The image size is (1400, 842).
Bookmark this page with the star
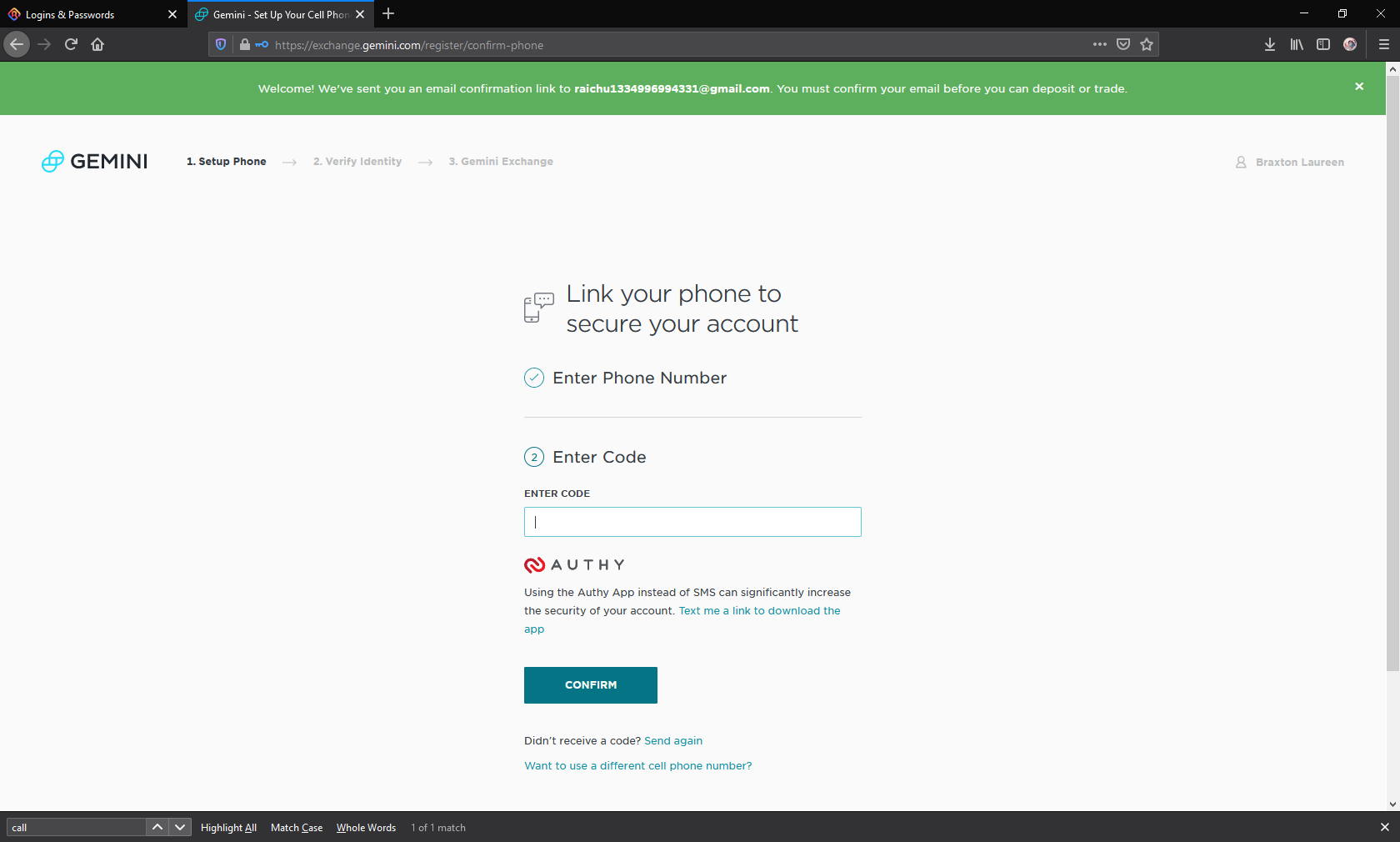tap(1147, 45)
